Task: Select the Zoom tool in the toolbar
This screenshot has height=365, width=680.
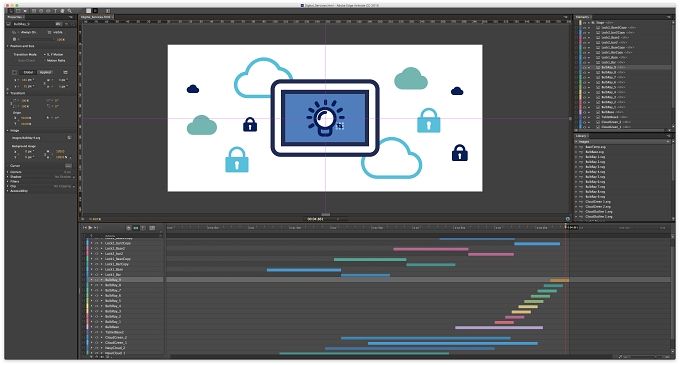Action: click(69, 11)
